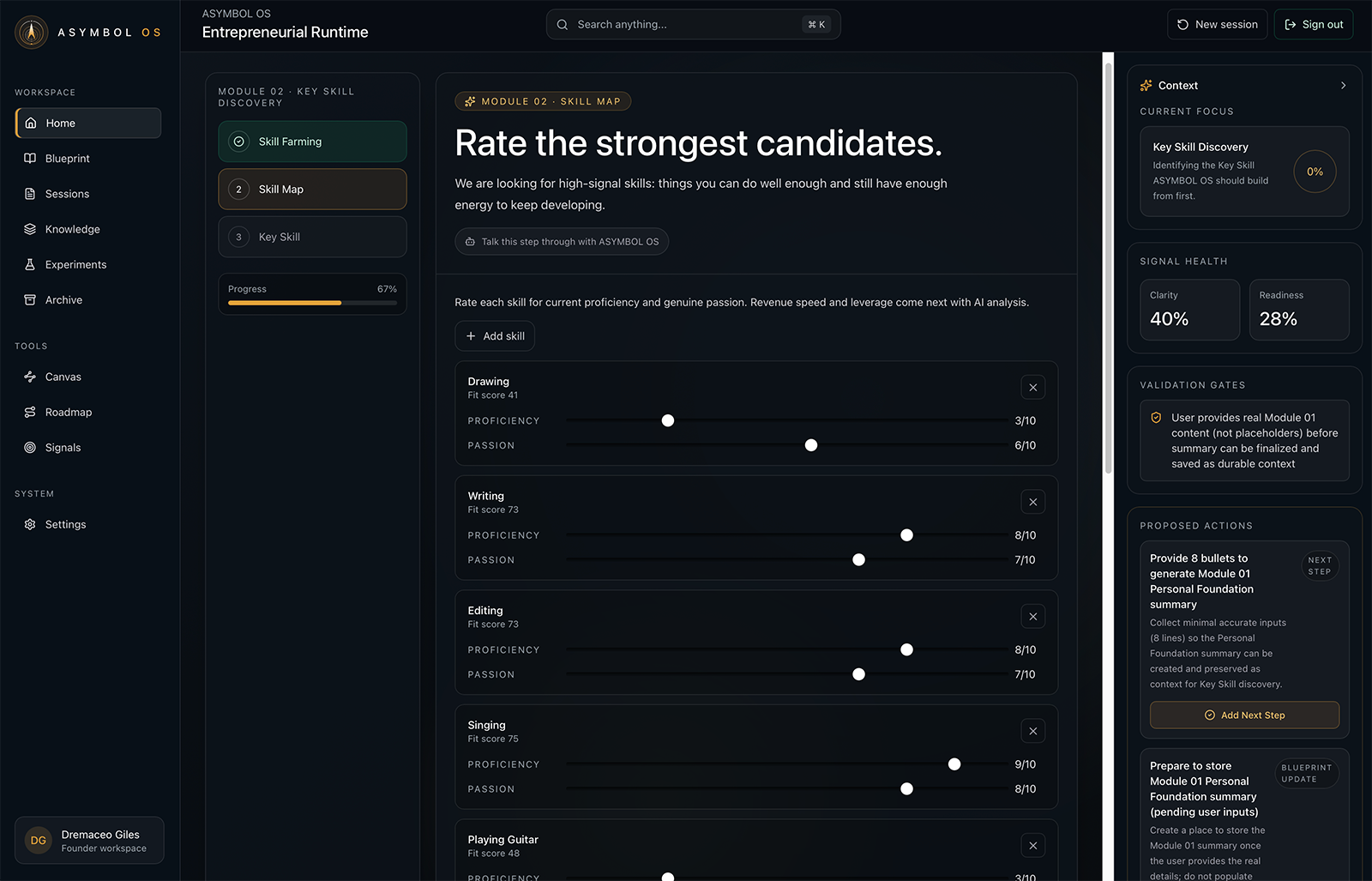The image size is (1372, 881).
Task: Click the Archive box icon
Action: coord(30,300)
